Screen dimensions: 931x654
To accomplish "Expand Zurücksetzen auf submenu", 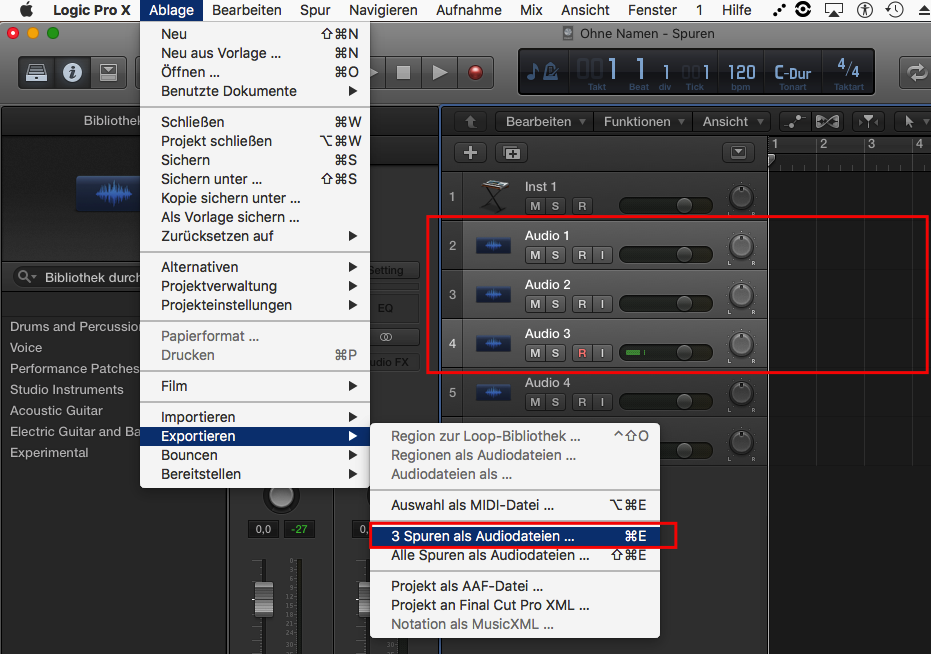I will pyautogui.click(x=255, y=236).
